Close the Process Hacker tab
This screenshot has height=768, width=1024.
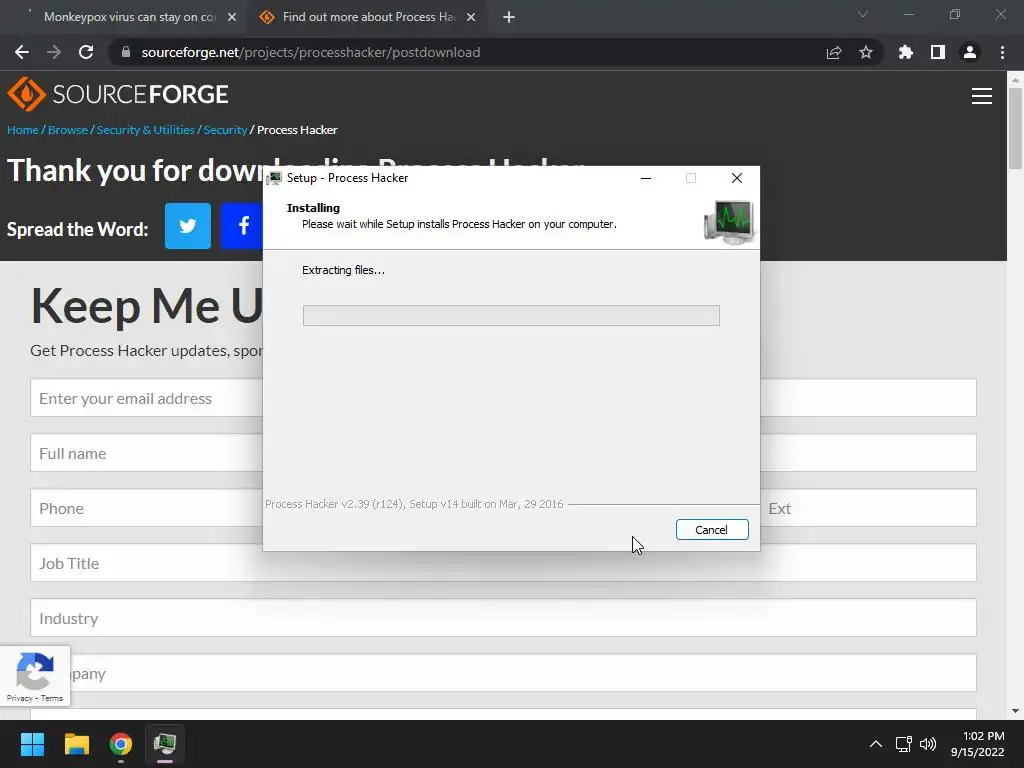pyautogui.click(x=471, y=17)
